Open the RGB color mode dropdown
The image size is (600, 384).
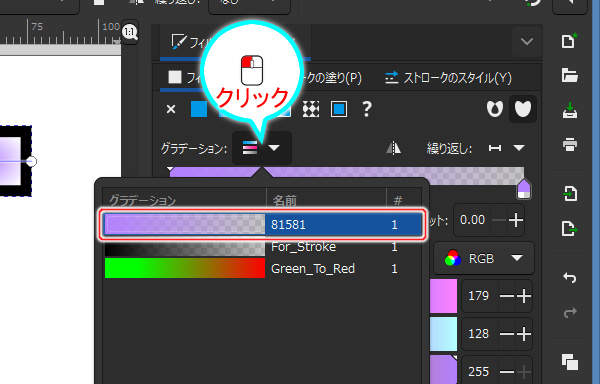pos(484,259)
